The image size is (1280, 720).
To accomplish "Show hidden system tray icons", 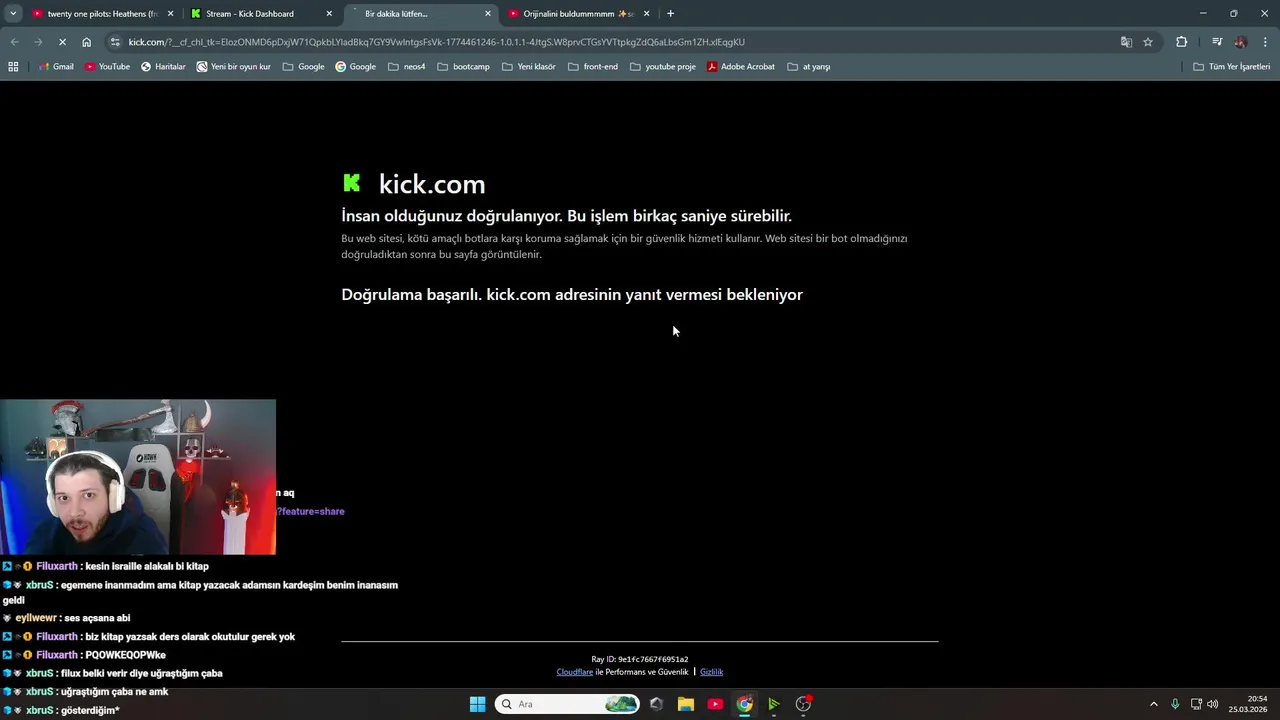I will 1153,704.
